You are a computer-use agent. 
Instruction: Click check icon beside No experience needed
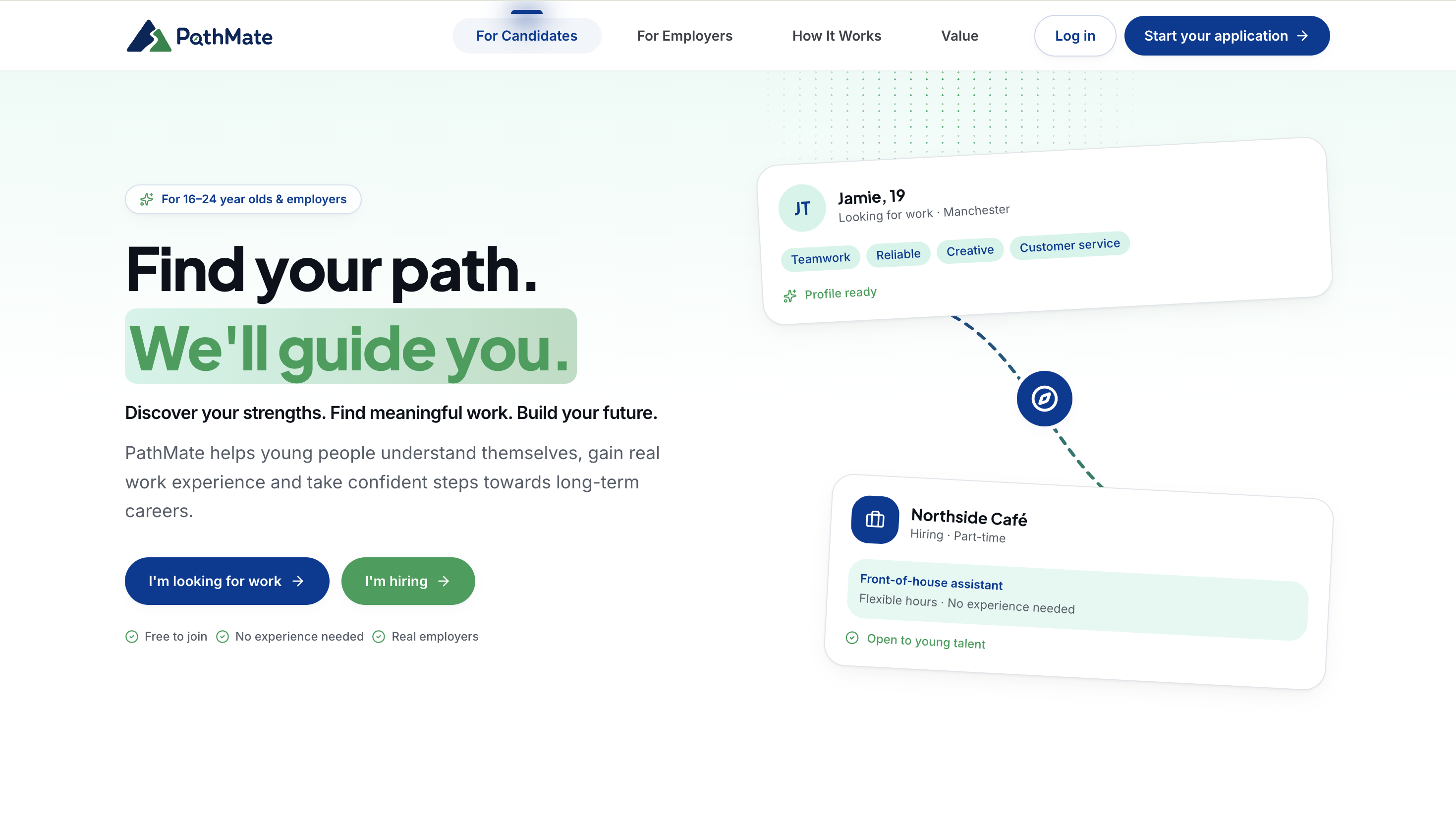(x=223, y=637)
